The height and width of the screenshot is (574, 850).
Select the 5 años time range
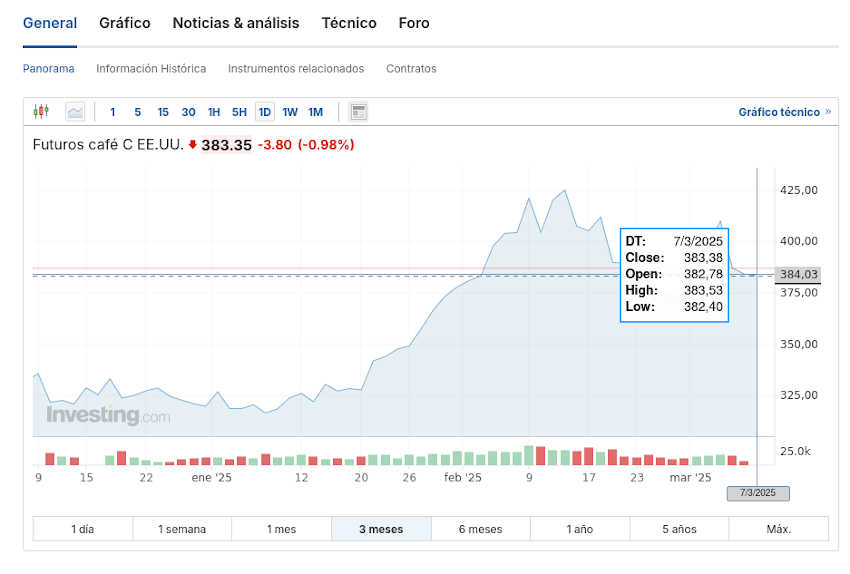coord(679,529)
